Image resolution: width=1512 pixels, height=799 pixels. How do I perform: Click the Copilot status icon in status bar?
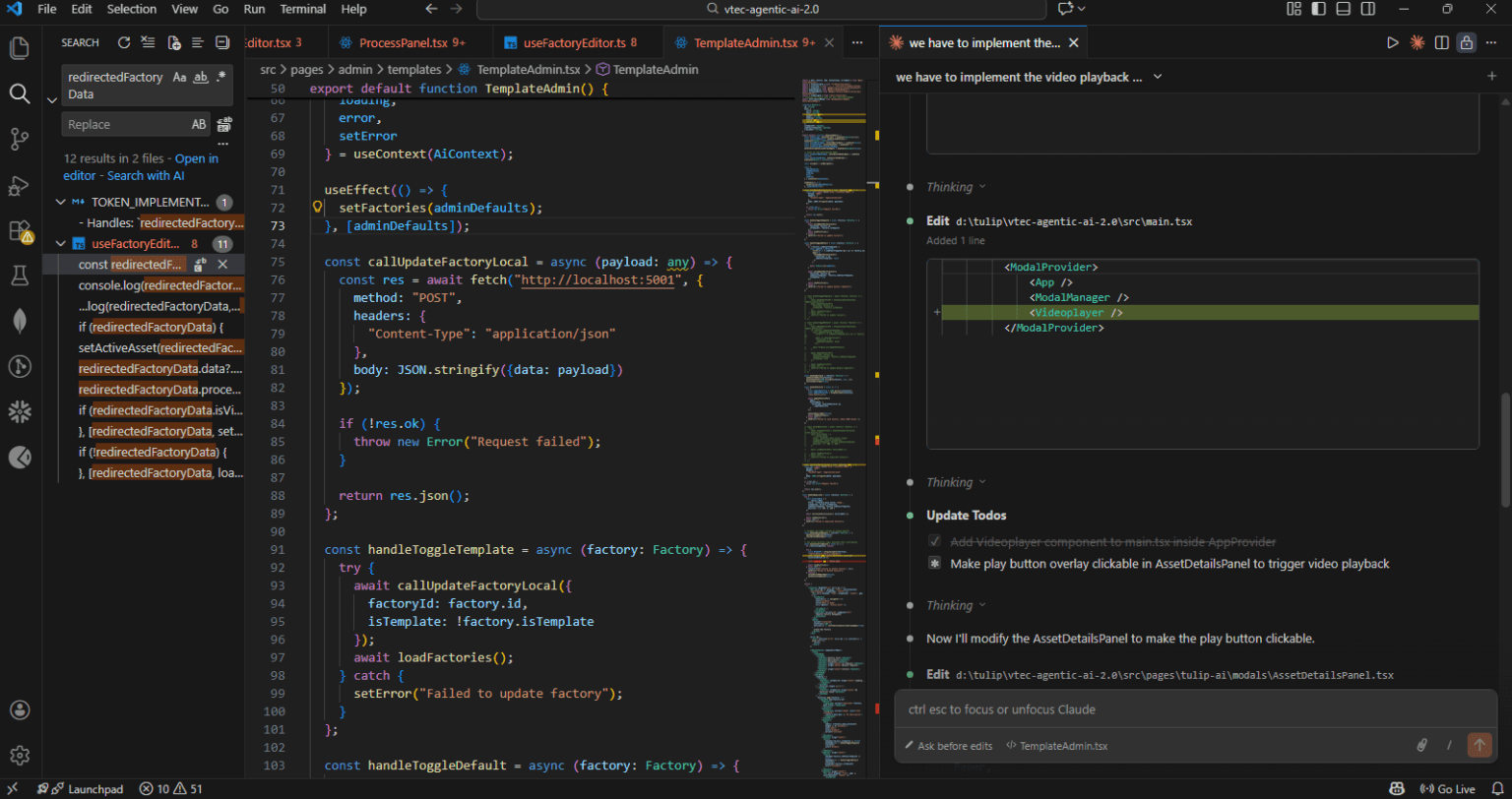pos(1396,788)
